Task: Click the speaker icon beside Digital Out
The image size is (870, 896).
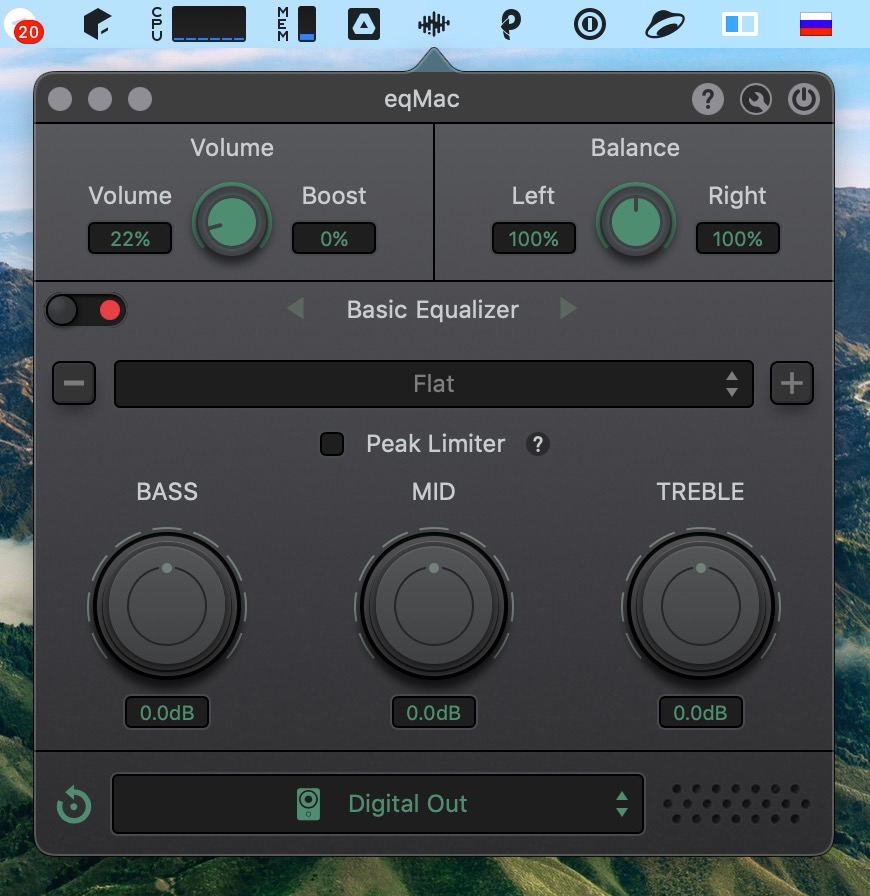Action: (x=308, y=804)
